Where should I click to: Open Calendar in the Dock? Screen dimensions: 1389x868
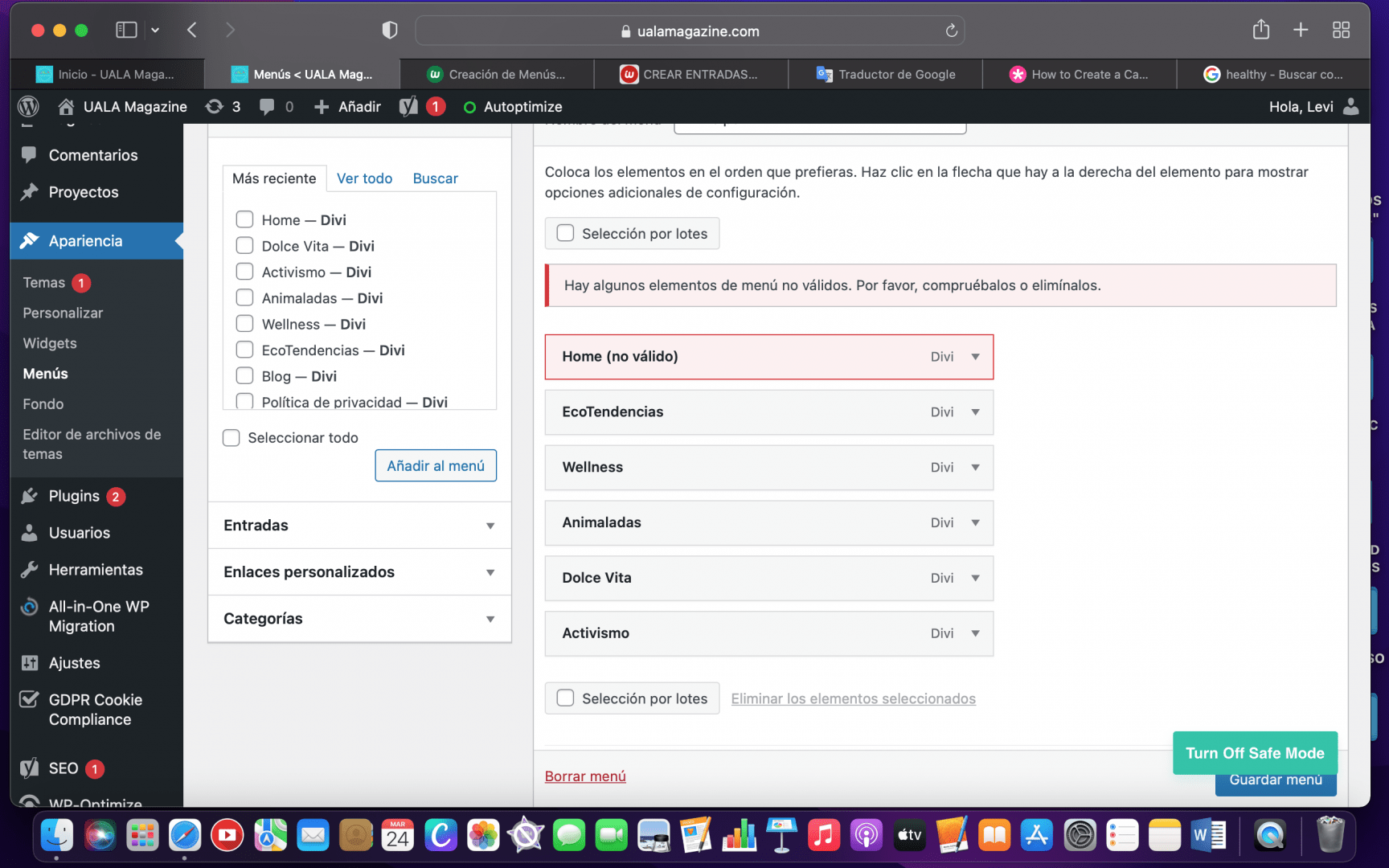398,836
